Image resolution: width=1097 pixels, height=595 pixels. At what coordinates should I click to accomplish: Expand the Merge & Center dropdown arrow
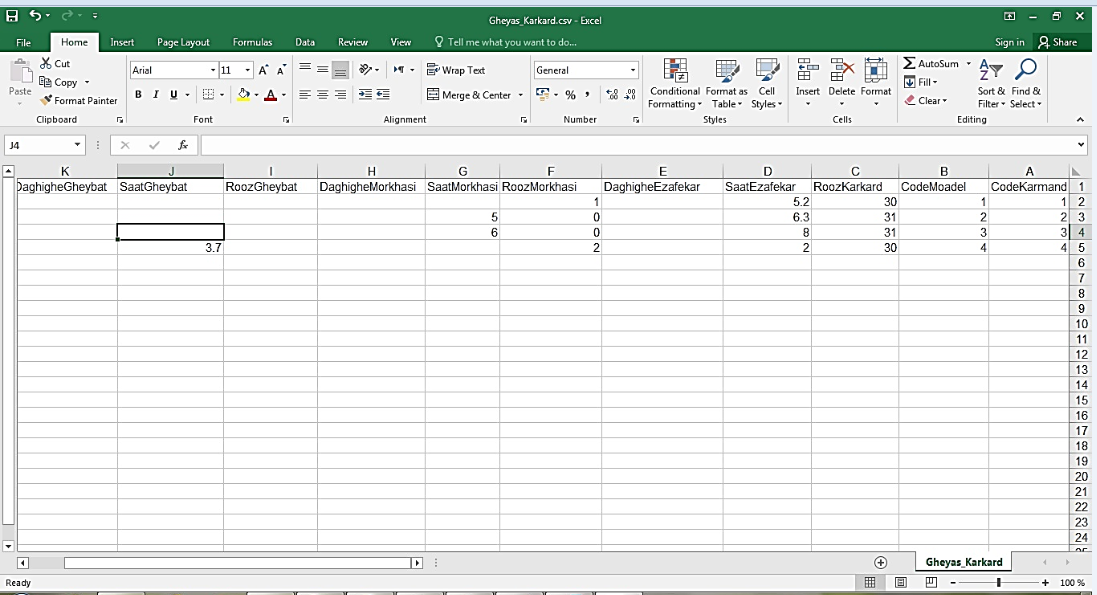point(521,94)
